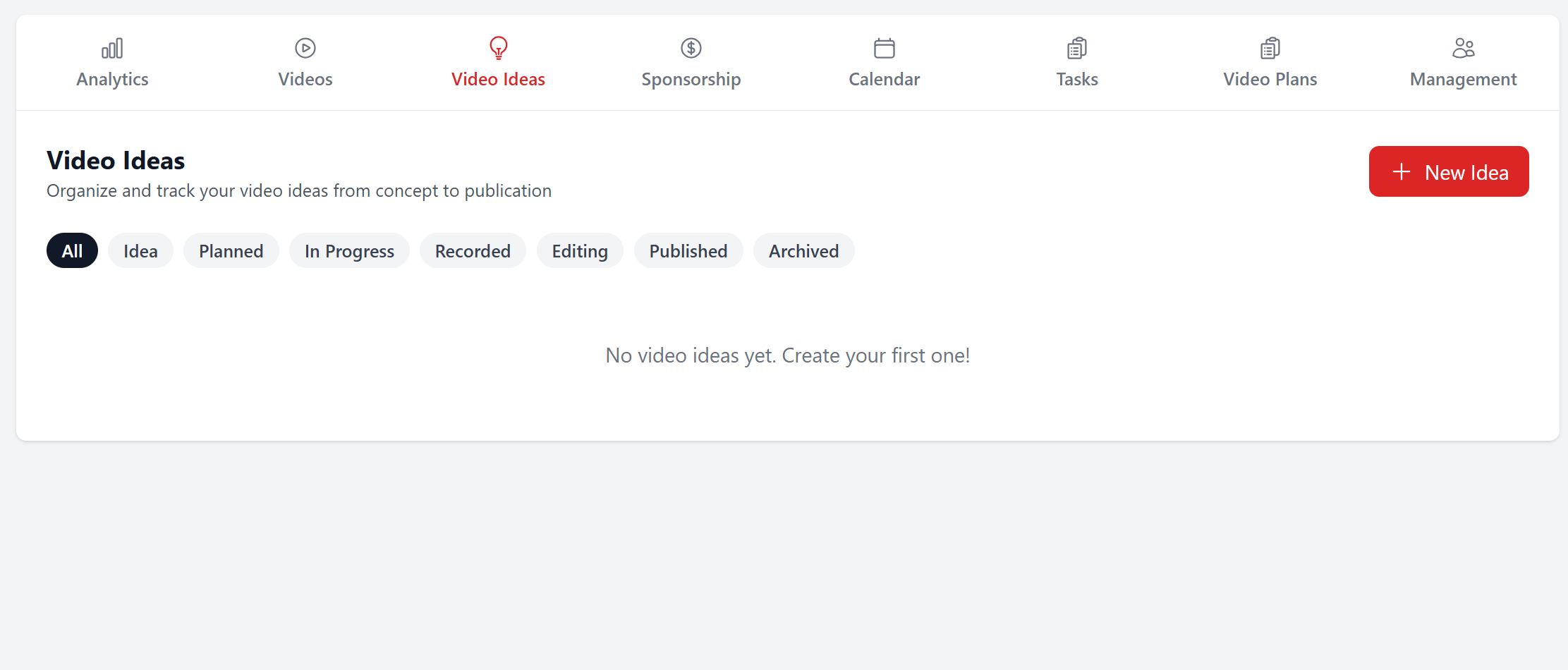Select the All status filter
1568x670 pixels.
coord(72,250)
